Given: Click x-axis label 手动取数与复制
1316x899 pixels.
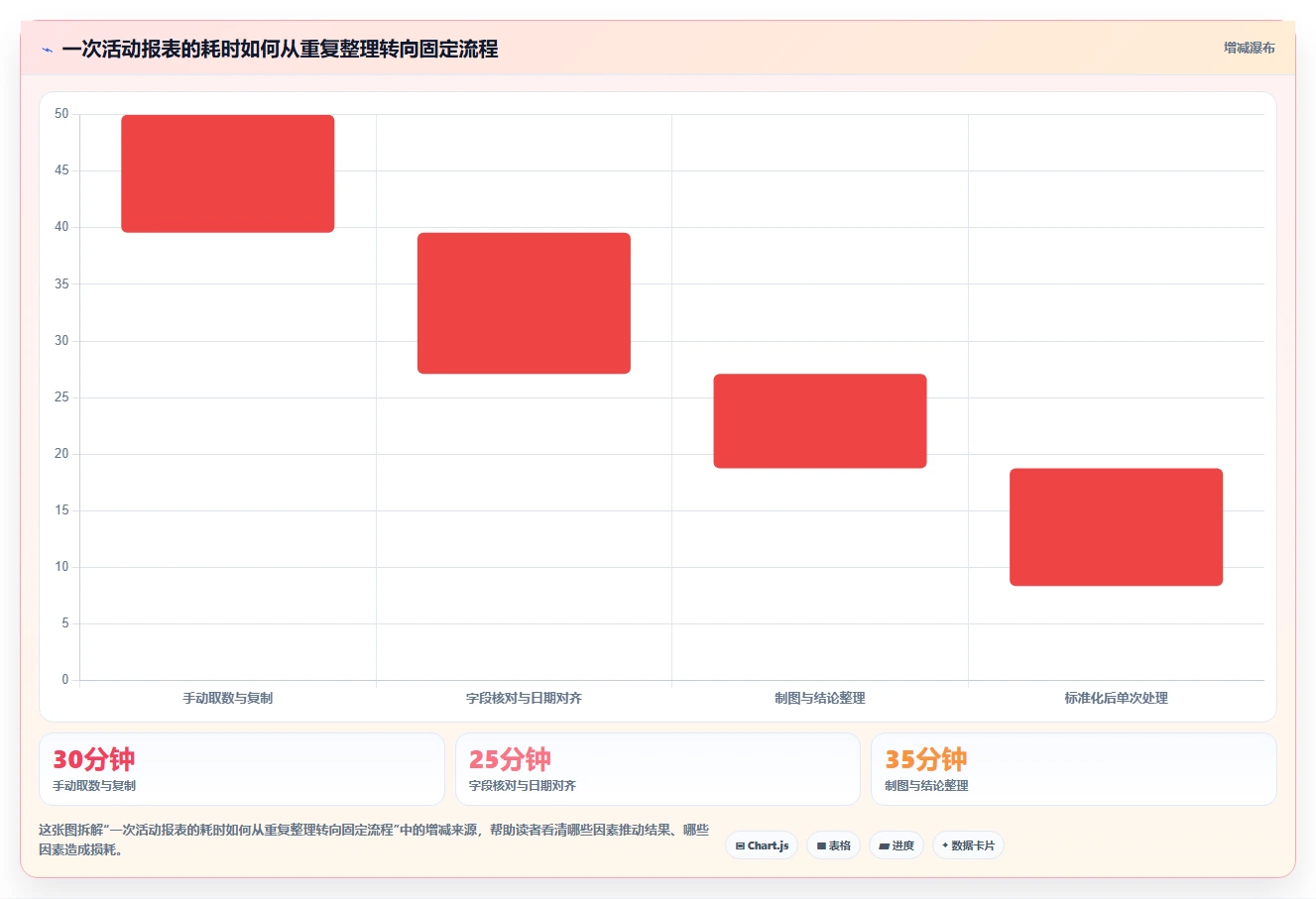Looking at the screenshot, I should pos(228,698).
